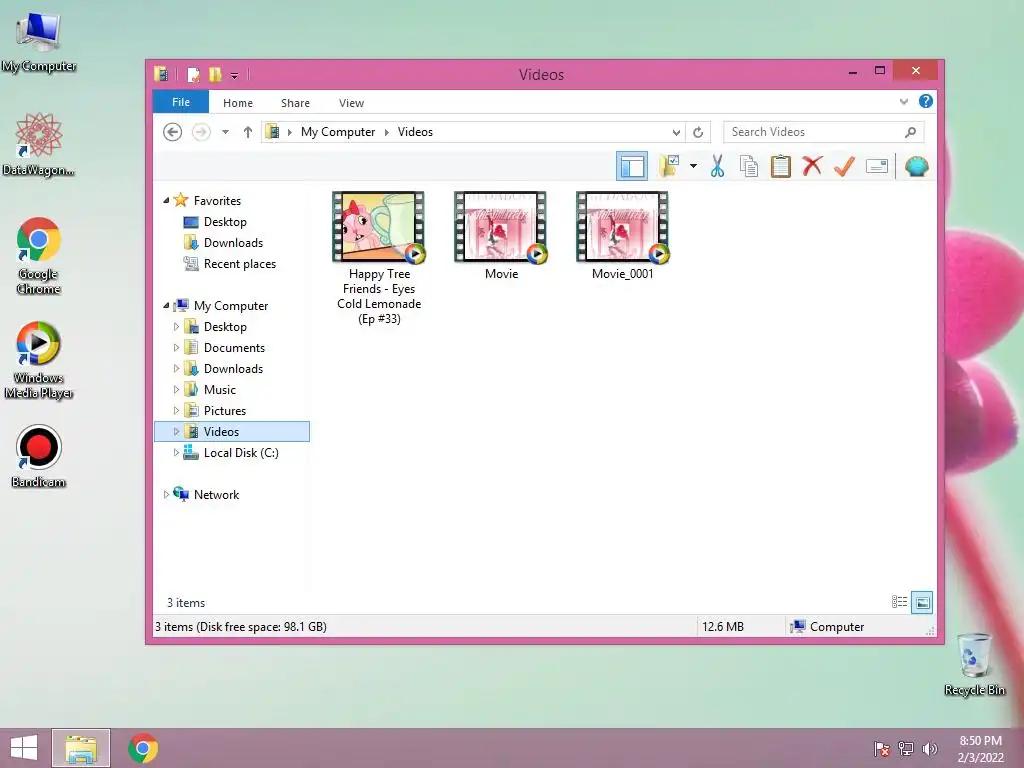1024x768 pixels.
Task: Open the Share ribbon tab
Action: pyautogui.click(x=295, y=103)
